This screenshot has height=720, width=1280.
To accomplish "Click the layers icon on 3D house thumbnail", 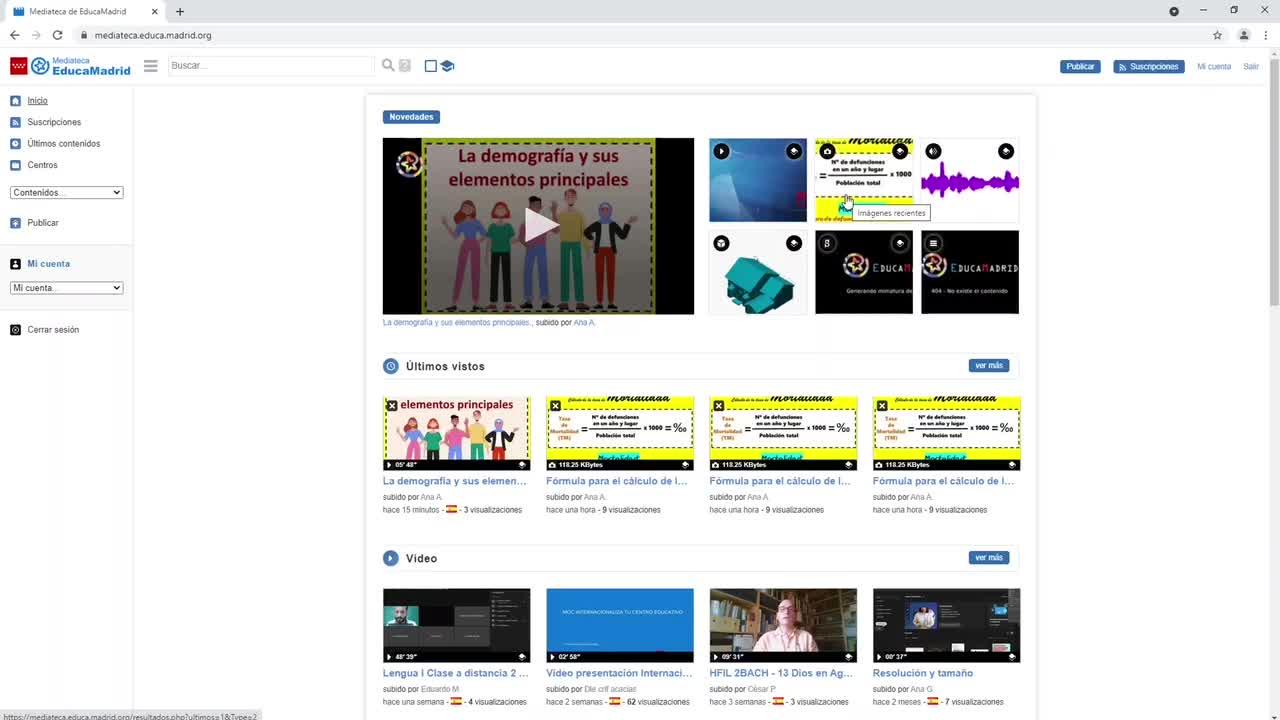I will pos(794,243).
